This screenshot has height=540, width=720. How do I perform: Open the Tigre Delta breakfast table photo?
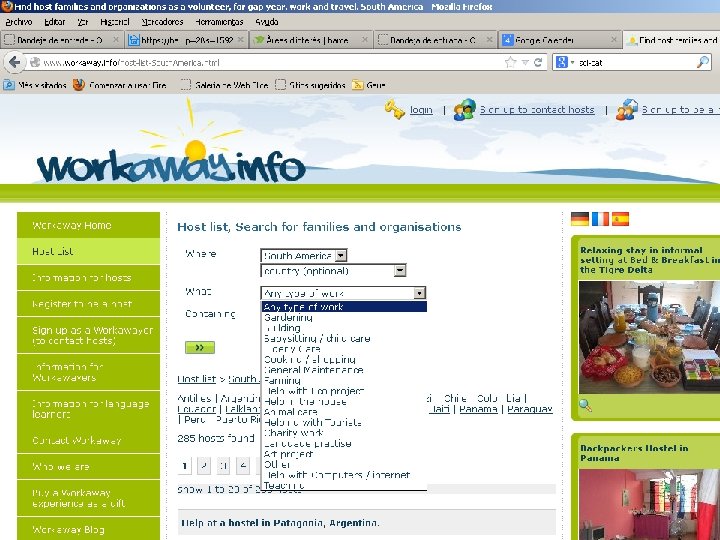coord(649,338)
